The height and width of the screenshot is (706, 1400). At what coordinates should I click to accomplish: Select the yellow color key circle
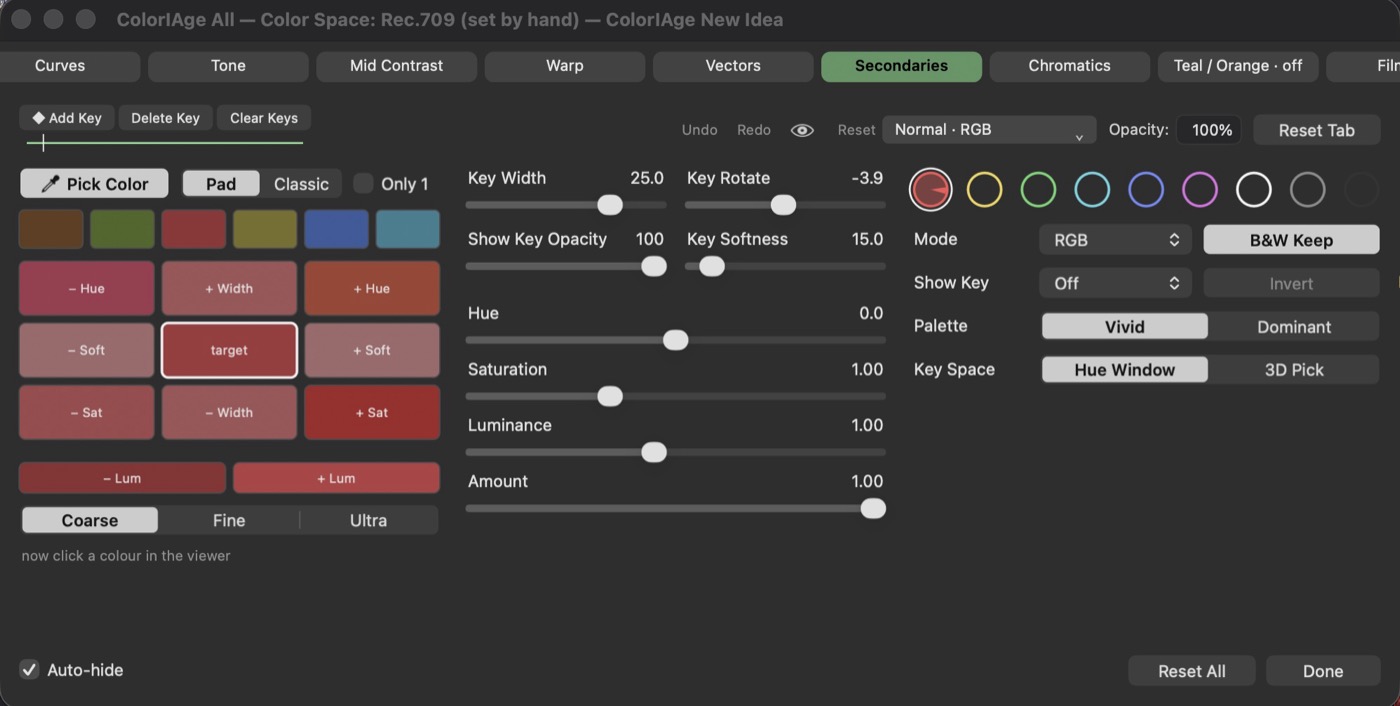click(984, 189)
